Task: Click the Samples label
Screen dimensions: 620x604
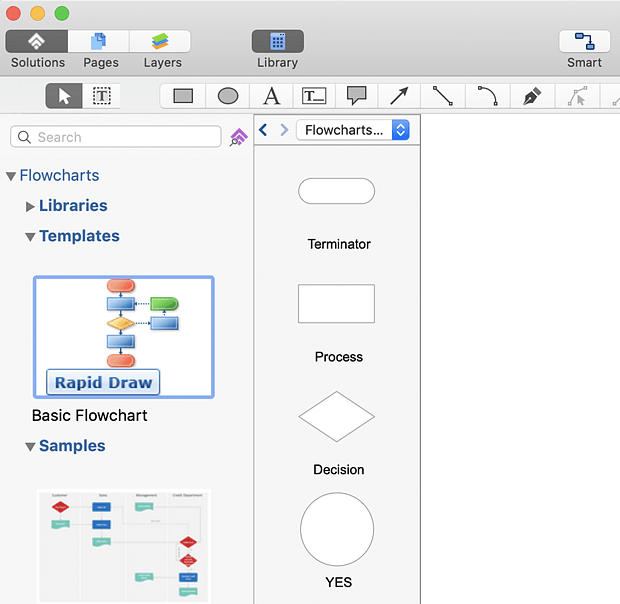Action: coord(72,446)
